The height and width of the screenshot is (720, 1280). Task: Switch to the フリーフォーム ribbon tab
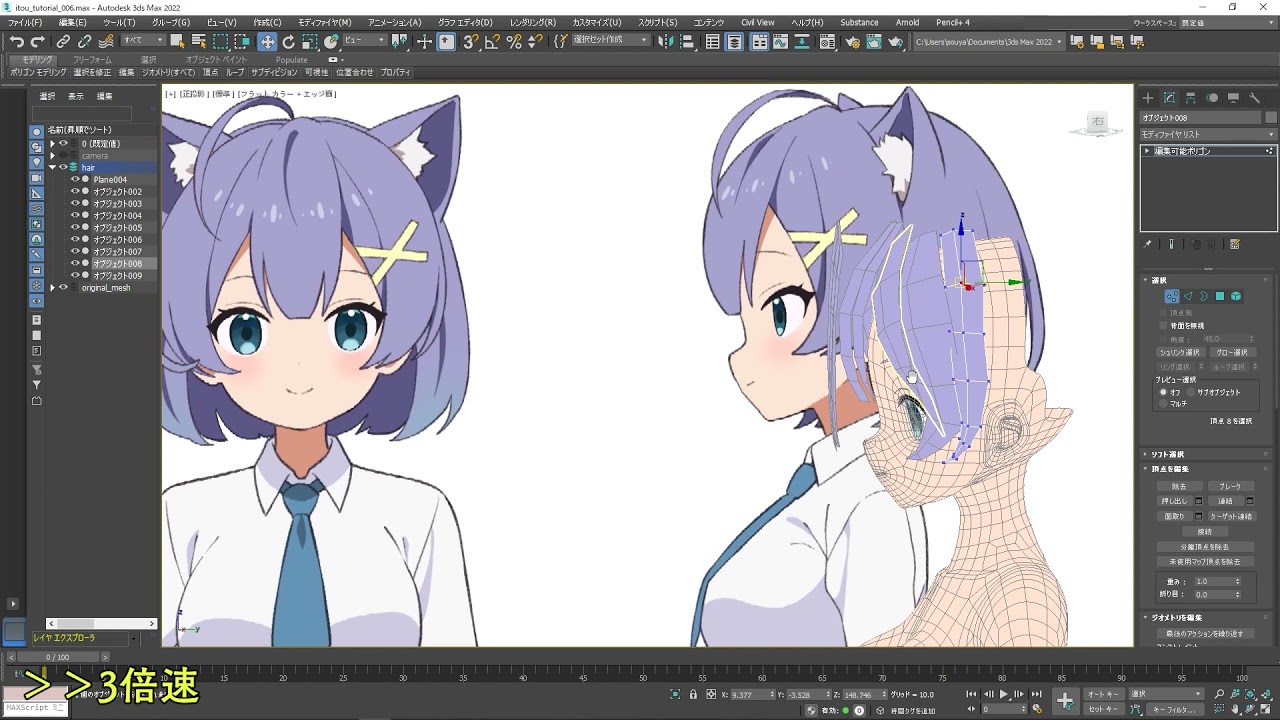[x=92, y=60]
